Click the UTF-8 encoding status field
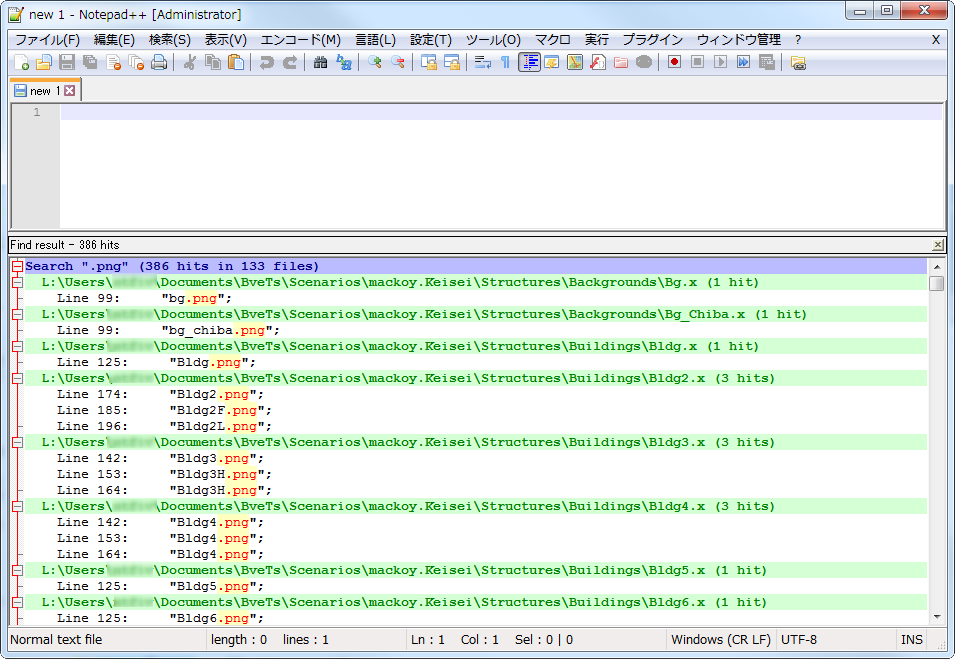 click(x=836, y=640)
